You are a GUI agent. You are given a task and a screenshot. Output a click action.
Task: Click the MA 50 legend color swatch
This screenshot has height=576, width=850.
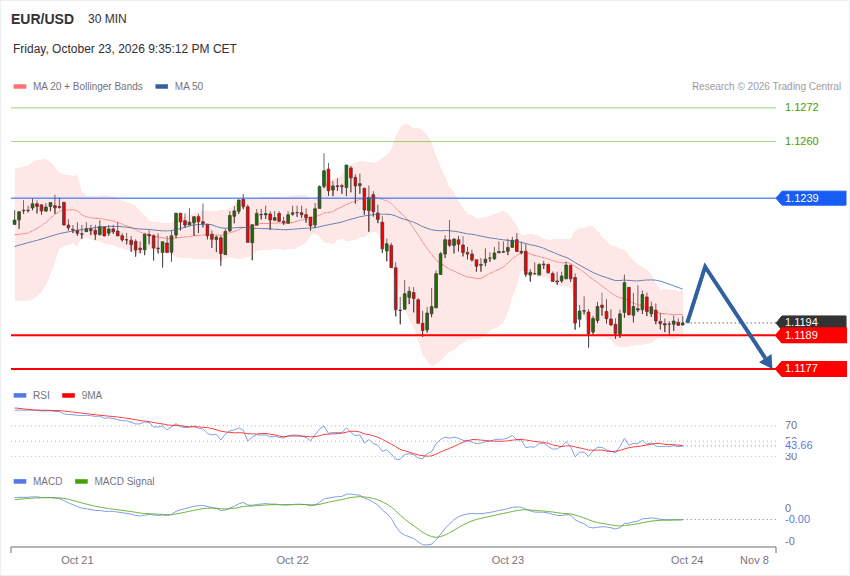pos(162,87)
